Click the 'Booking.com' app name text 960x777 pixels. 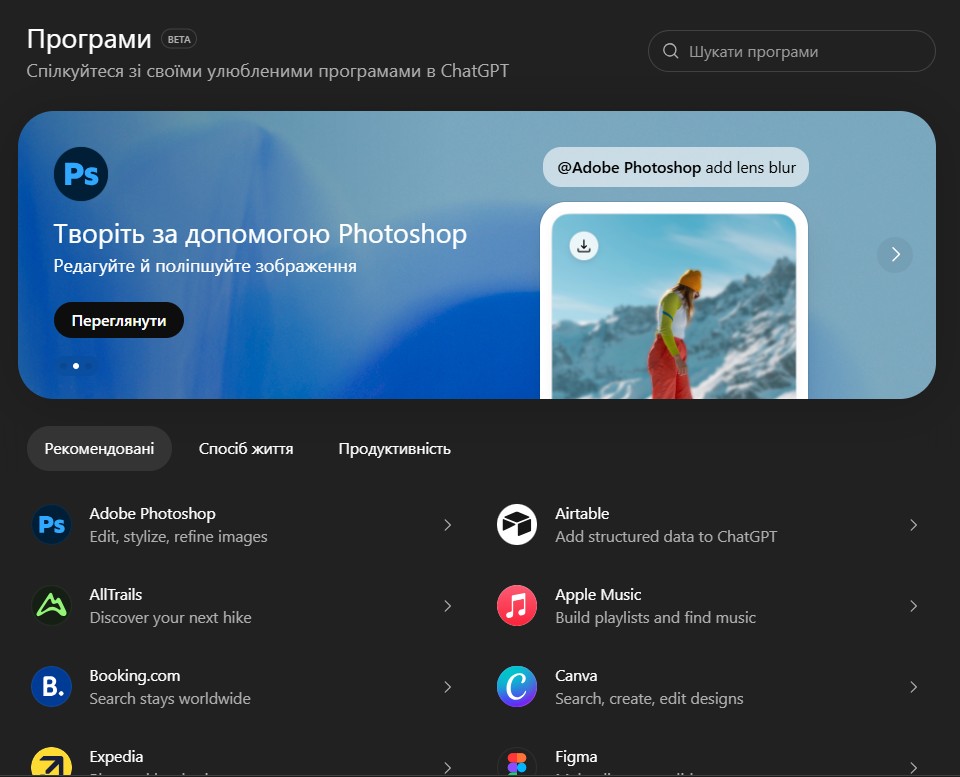pyautogui.click(x=135, y=675)
